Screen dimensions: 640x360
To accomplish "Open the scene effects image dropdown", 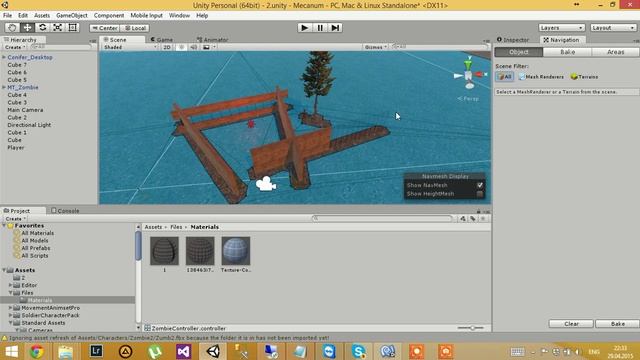I will click(209, 47).
